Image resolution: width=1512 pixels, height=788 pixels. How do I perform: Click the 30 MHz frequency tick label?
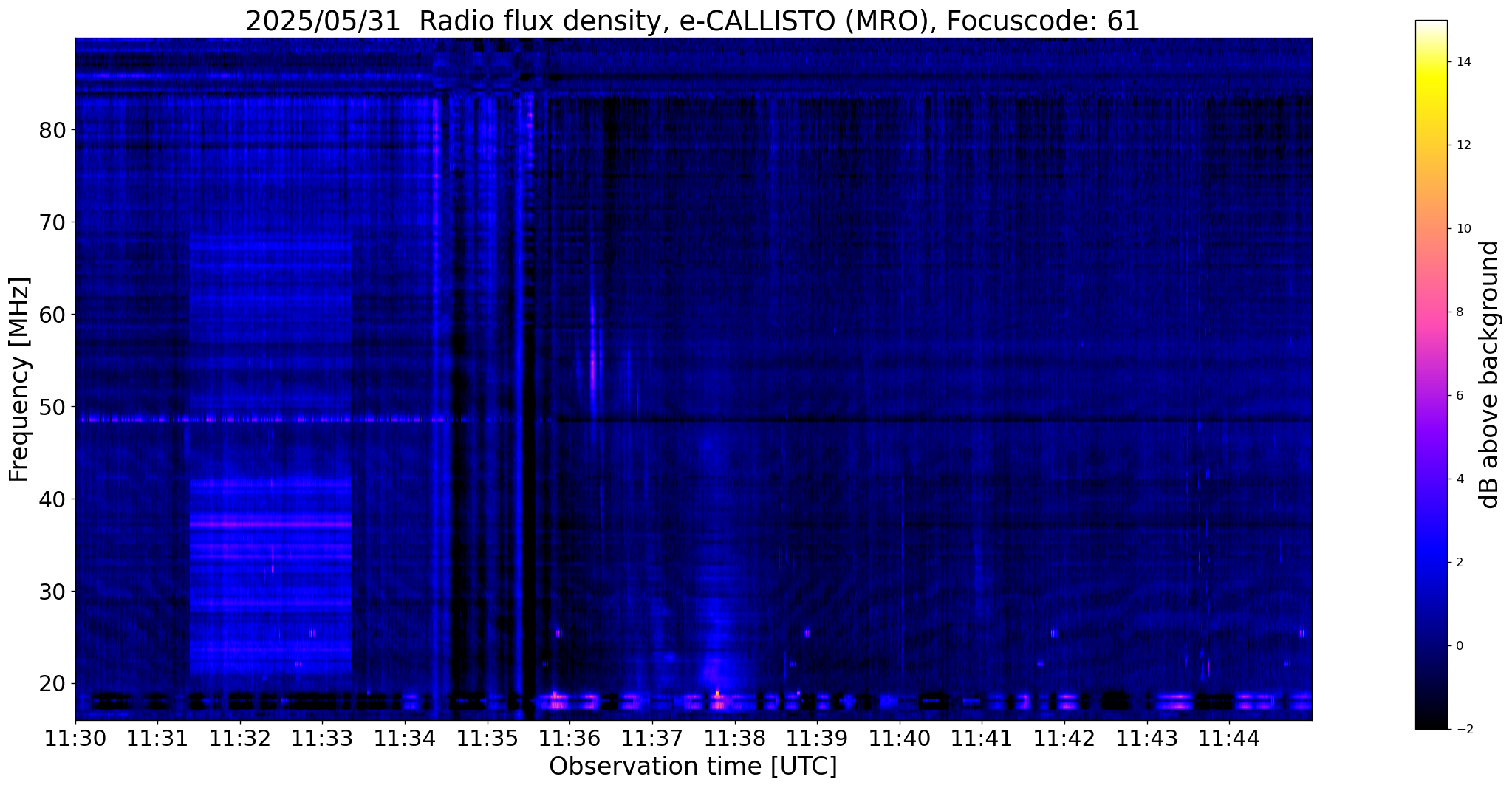pyautogui.click(x=52, y=592)
